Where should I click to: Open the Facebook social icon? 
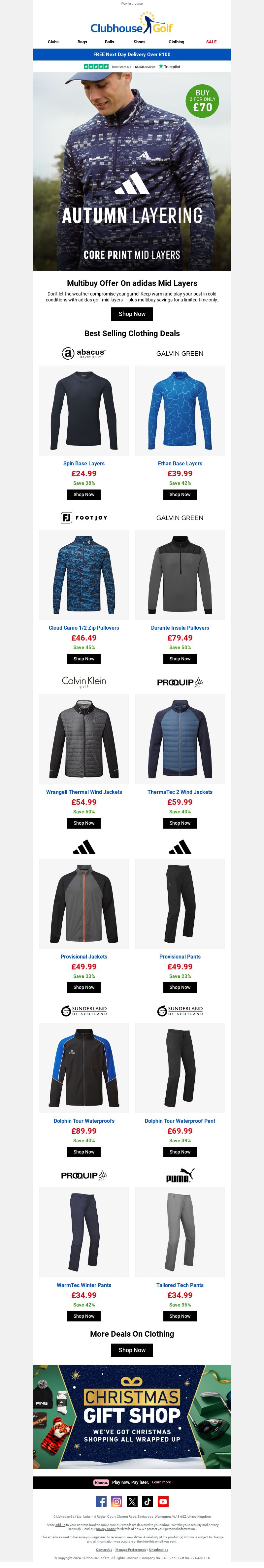coord(101,1502)
